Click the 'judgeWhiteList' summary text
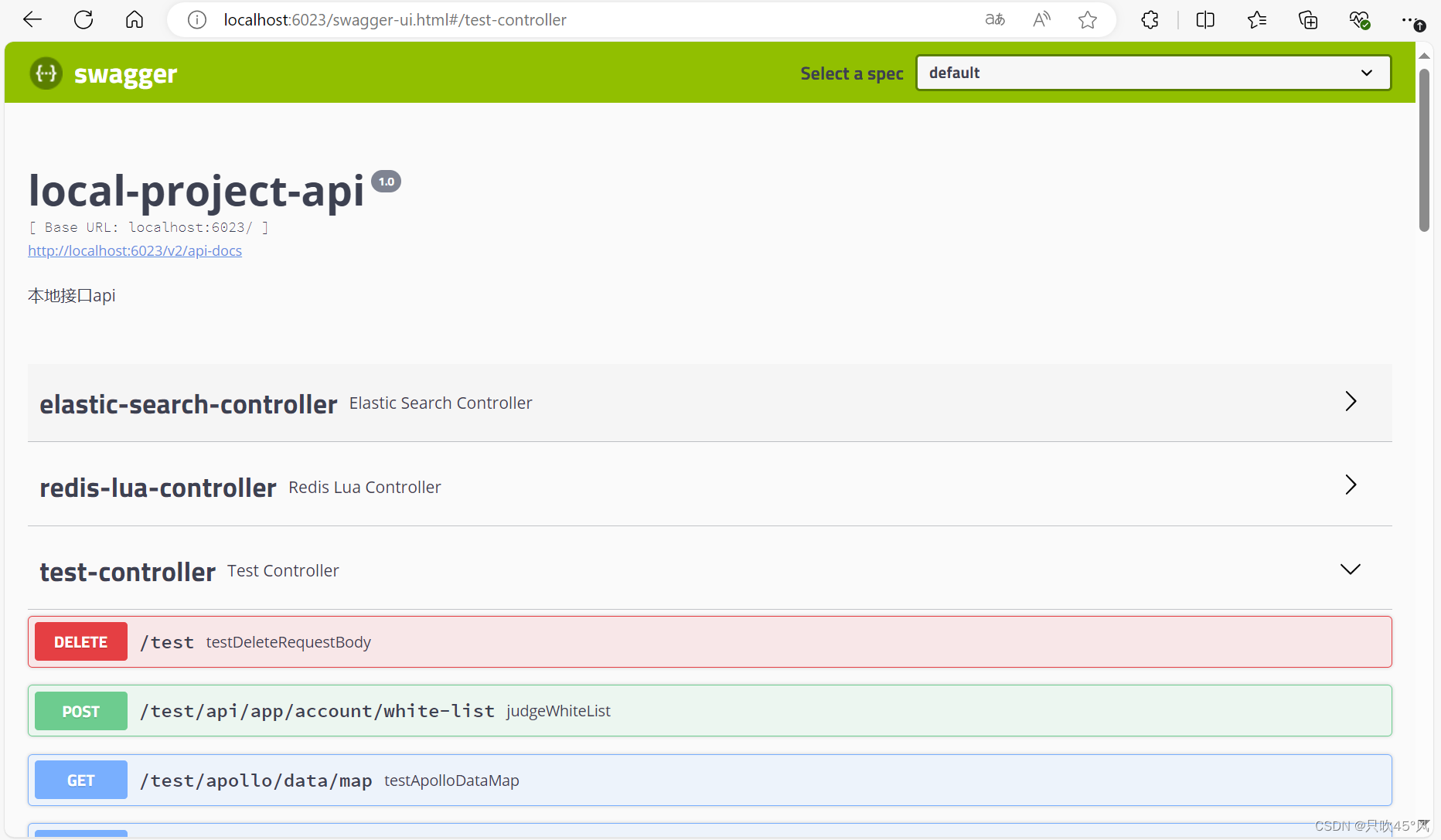1441x840 pixels. [x=558, y=711]
